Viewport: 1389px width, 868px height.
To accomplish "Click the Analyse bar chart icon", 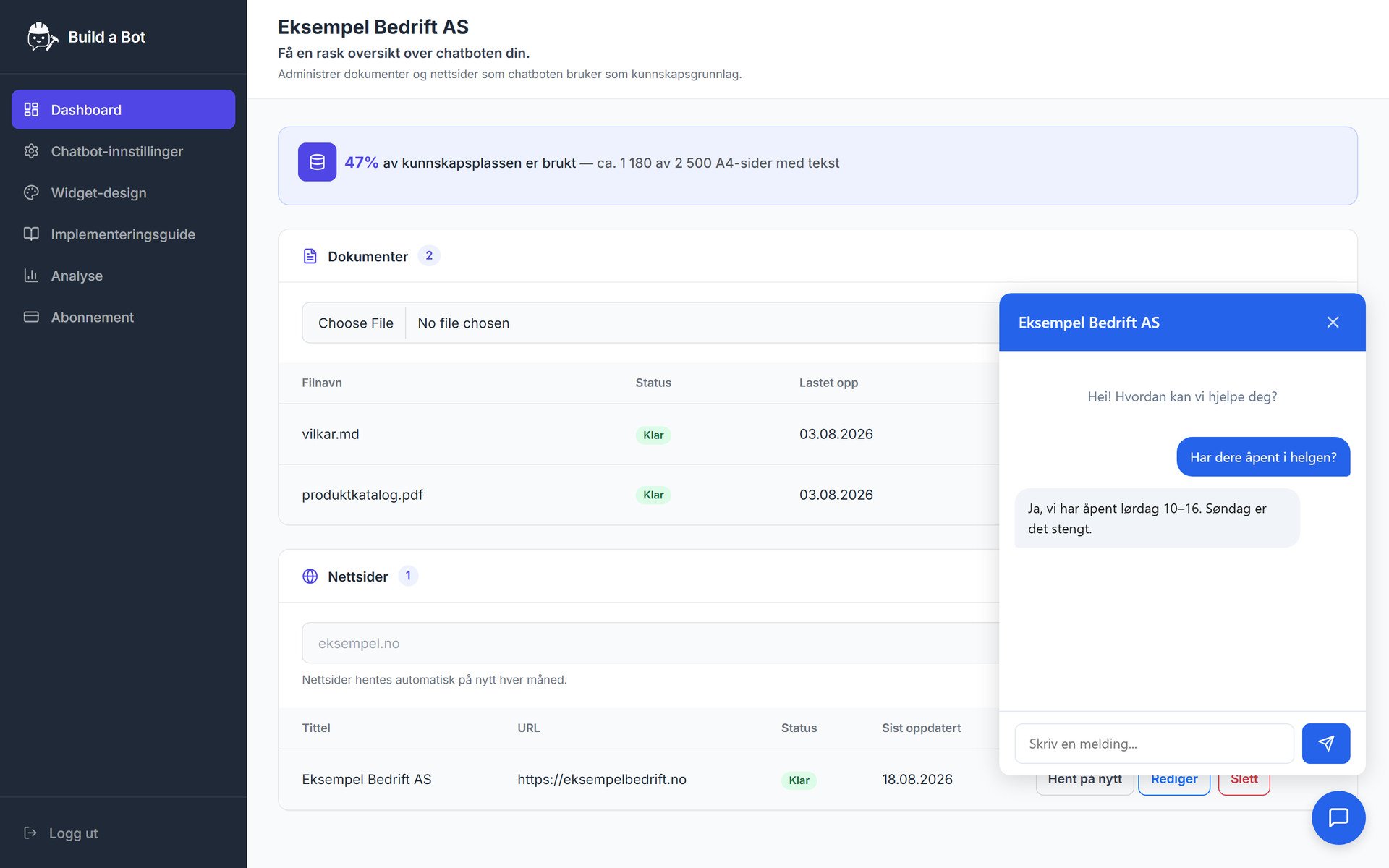I will pyautogui.click(x=31, y=276).
